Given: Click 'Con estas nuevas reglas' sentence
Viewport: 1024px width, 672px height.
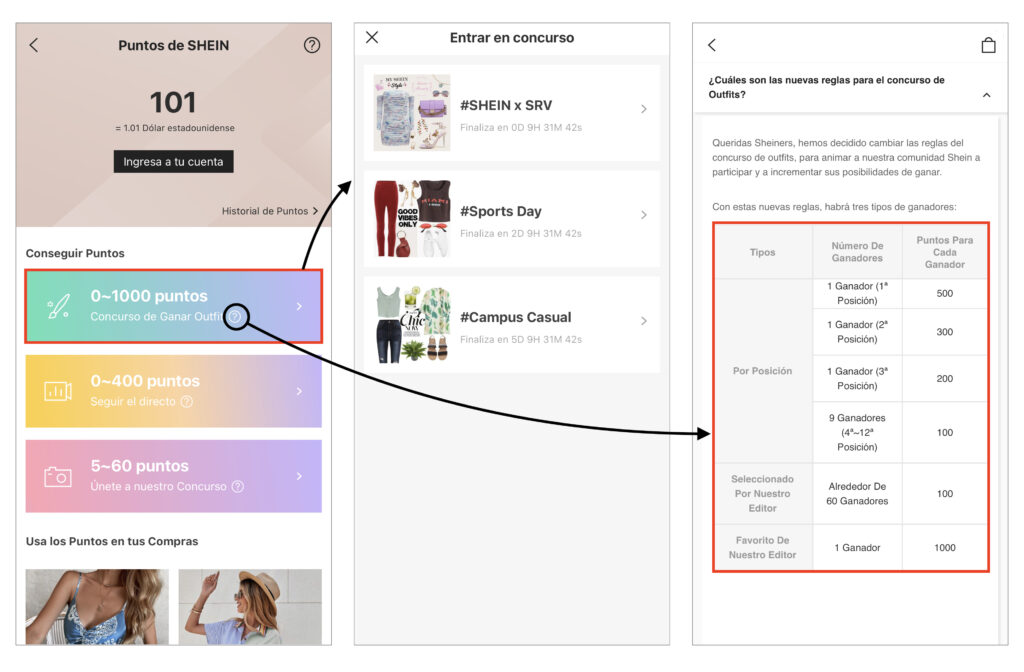Looking at the screenshot, I should click(834, 207).
